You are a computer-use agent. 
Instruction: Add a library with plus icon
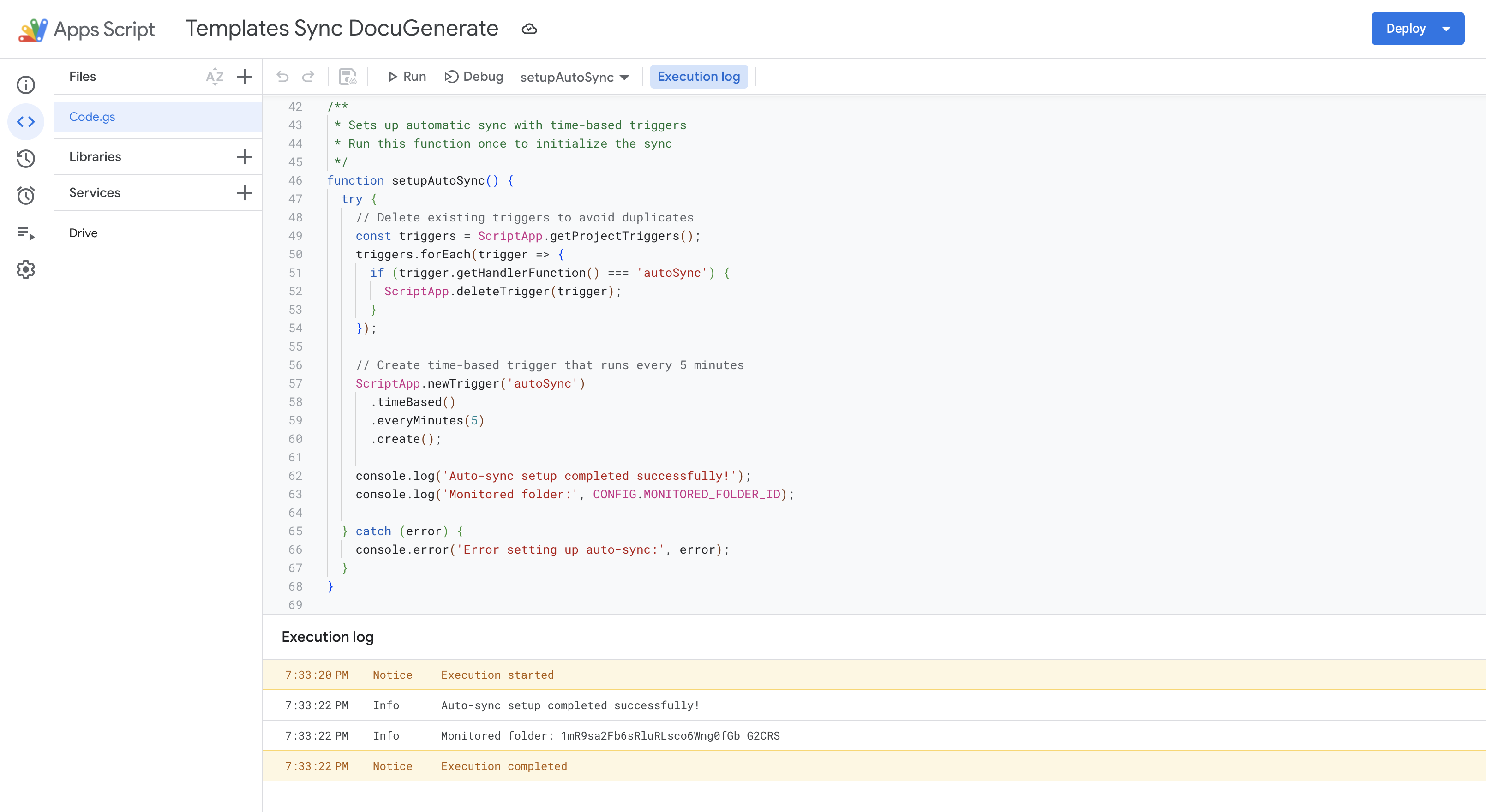coord(245,157)
